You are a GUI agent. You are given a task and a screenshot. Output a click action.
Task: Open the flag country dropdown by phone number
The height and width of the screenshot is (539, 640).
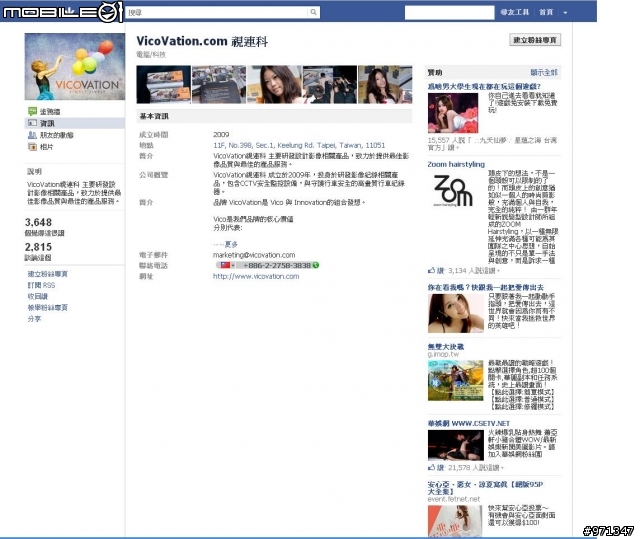[x=227, y=265]
